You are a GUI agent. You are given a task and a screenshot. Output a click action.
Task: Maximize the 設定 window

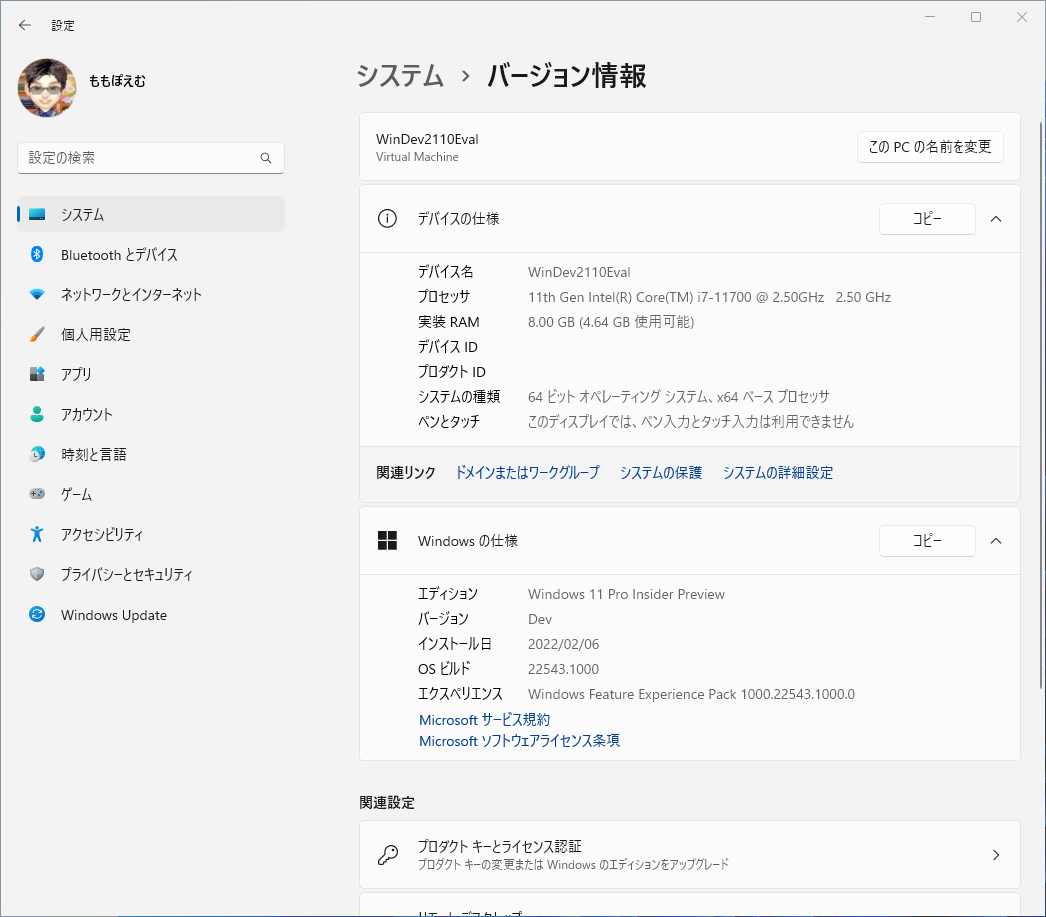coord(976,17)
